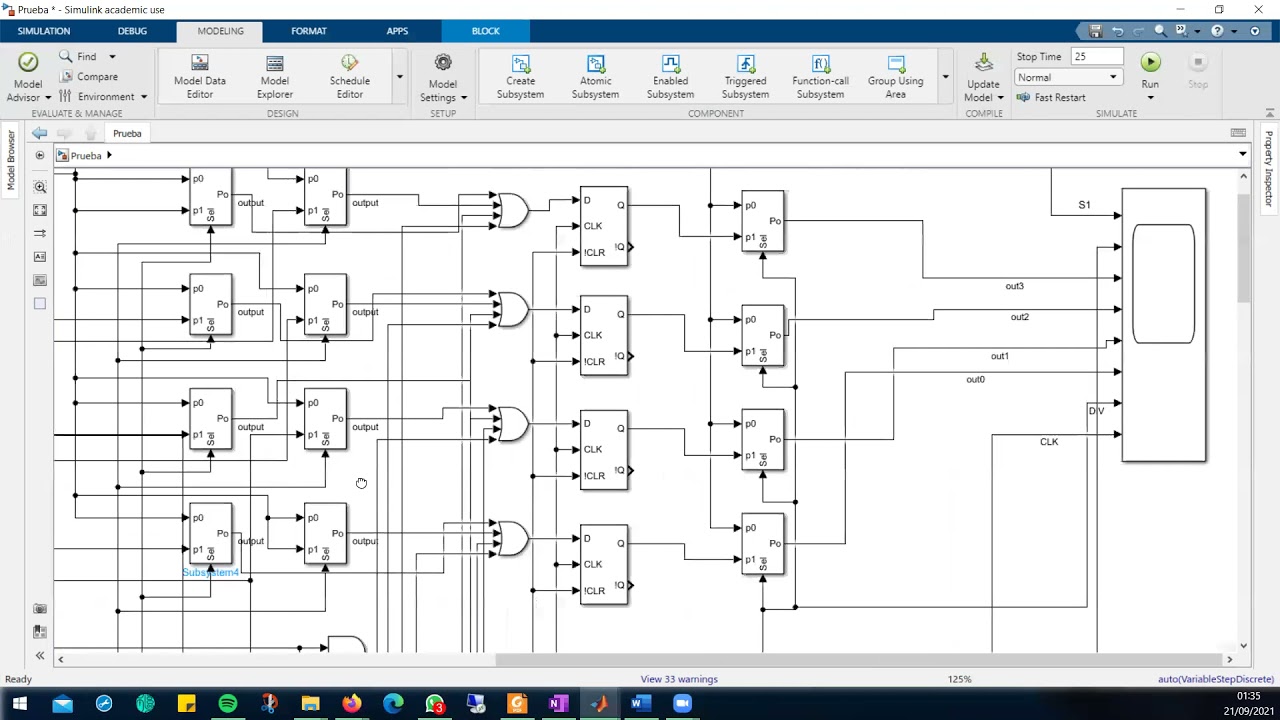Click Fit to View in palette

[x=40, y=210]
